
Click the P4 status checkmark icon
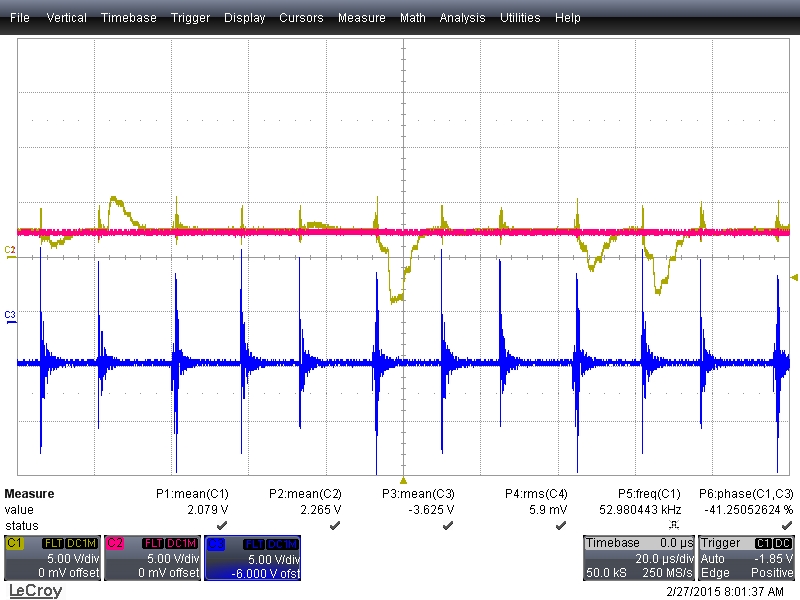tap(561, 525)
